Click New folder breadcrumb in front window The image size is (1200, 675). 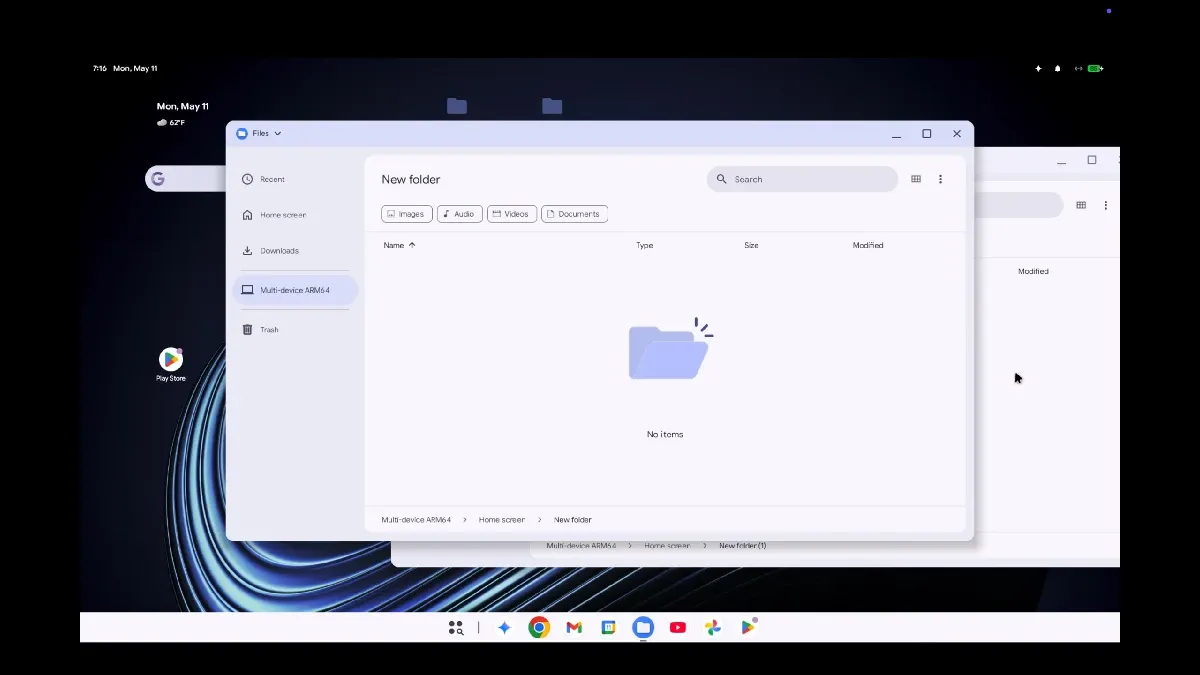pyautogui.click(x=573, y=520)
